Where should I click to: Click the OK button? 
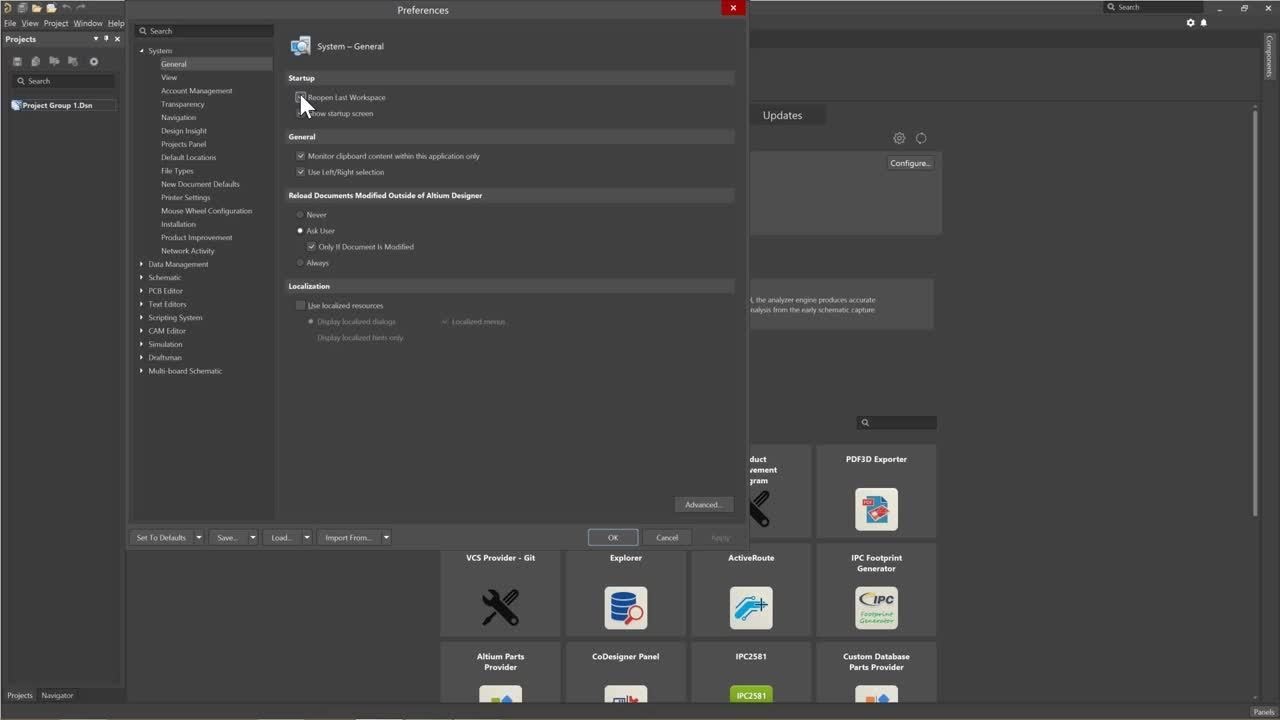point(613,537)
